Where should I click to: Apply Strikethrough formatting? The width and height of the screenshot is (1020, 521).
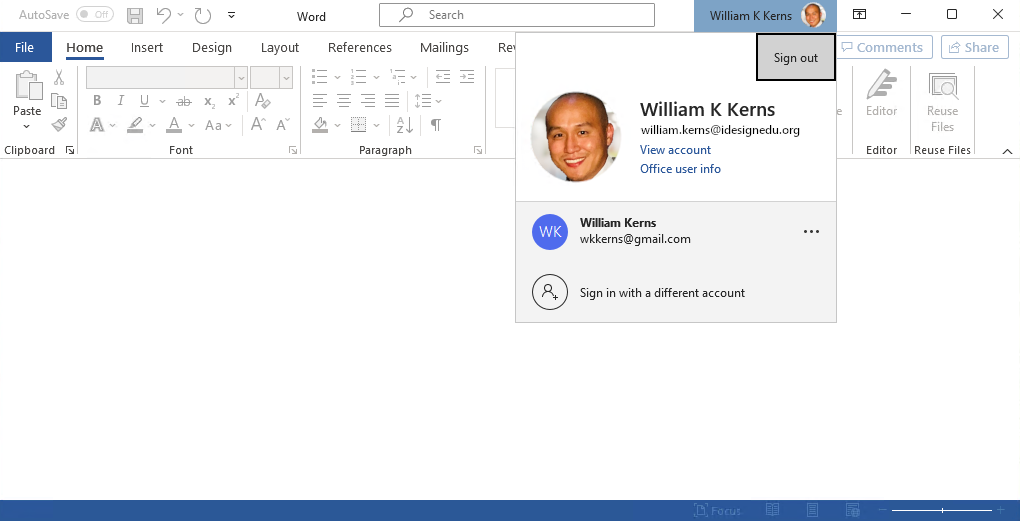coord(184,101)
